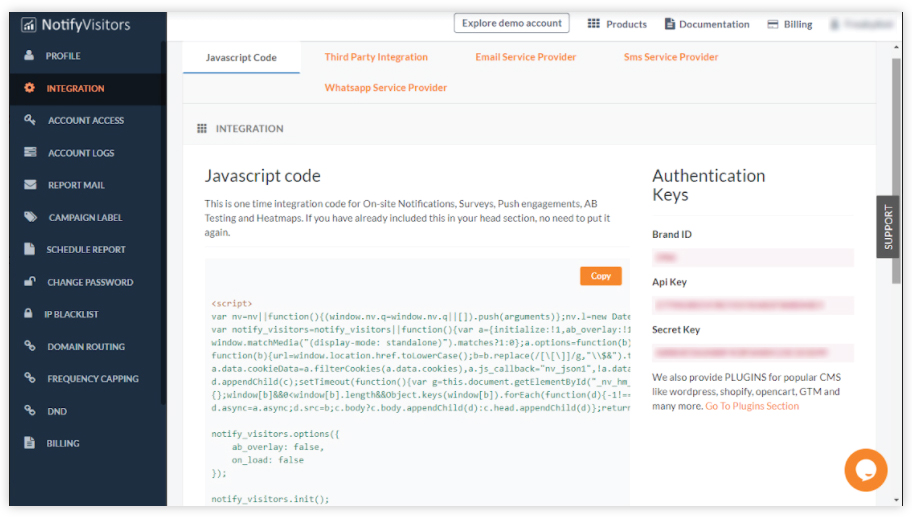Click the scrollbar up arrow
The height and width of the screenshot is (517, 912).
click(896, 47)
